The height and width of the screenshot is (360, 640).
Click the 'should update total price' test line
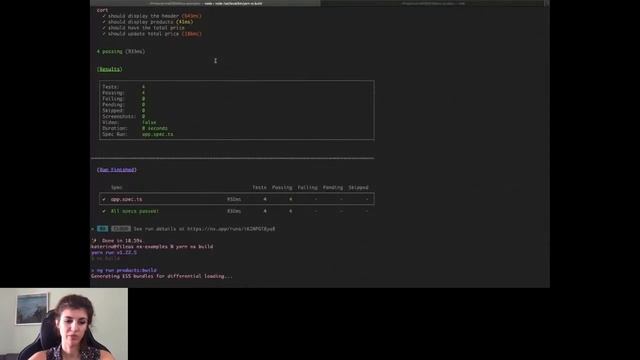[152, 34]
